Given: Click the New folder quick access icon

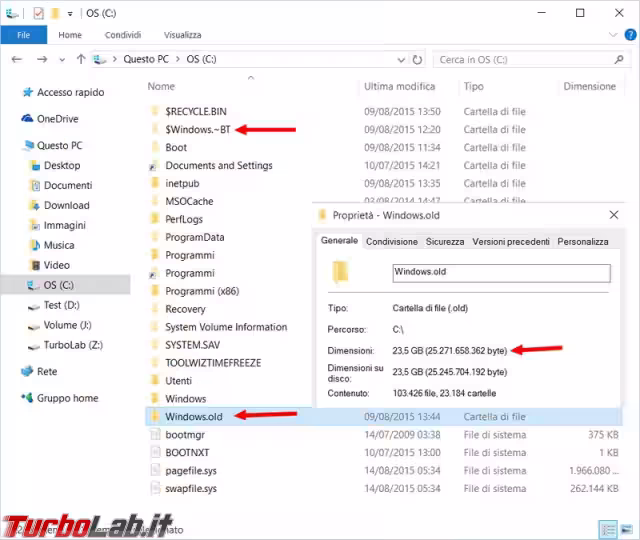Looking at the screenshot, I should click(55, 13).
